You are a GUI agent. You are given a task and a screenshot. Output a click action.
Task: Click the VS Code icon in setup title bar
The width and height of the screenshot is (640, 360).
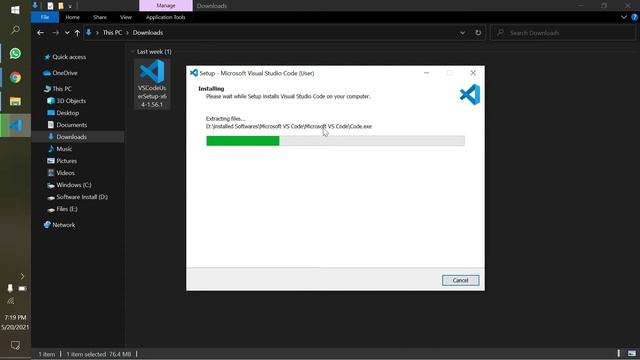(194, 73)
